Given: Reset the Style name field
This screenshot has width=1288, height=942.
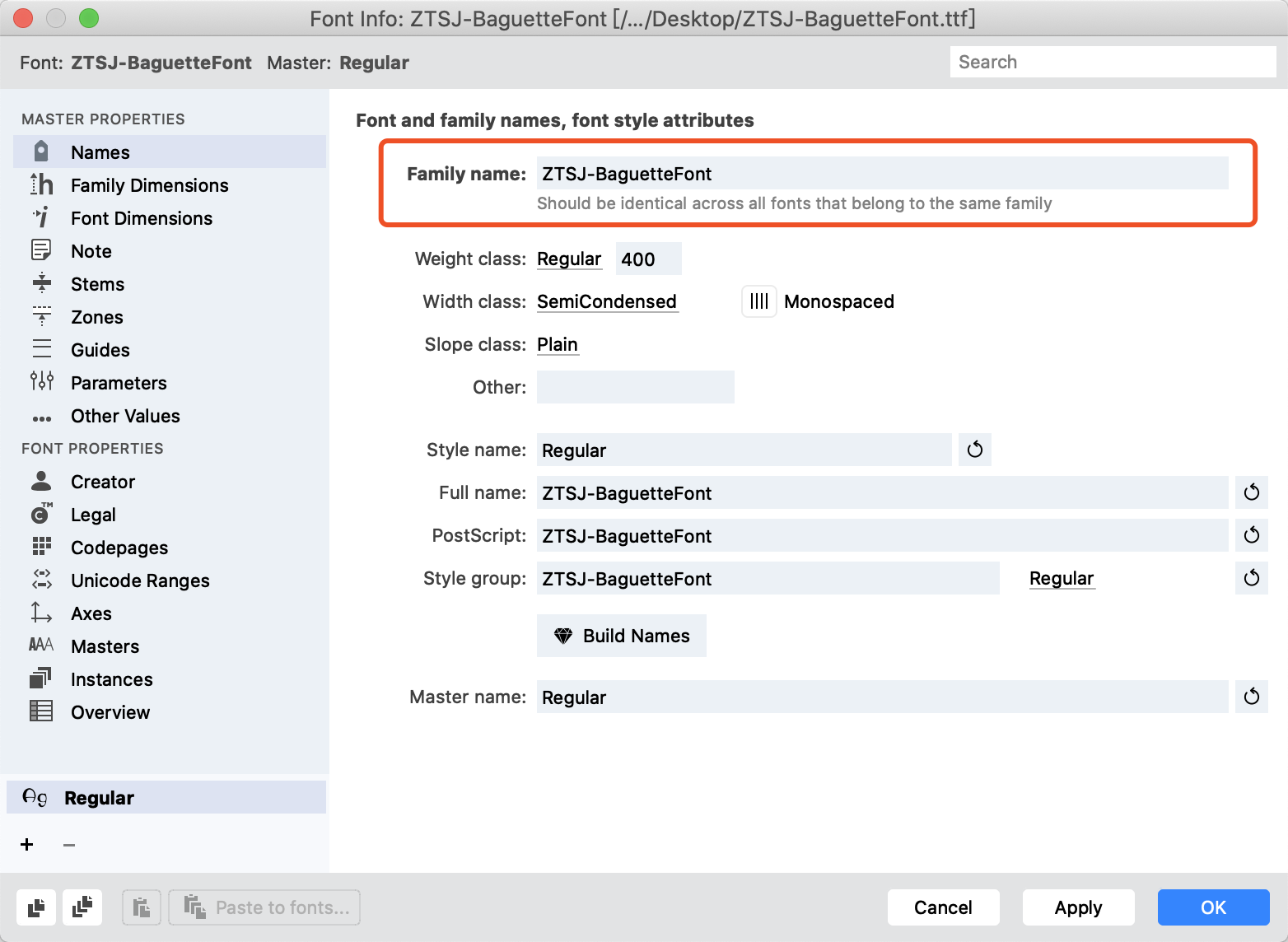Looking at the screenshot, I should click(x=975, y=450).
